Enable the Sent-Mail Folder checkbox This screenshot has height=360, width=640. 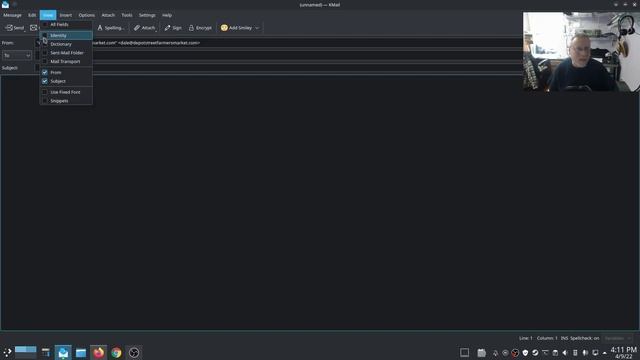pyautogui.click(x=45, y=53)
